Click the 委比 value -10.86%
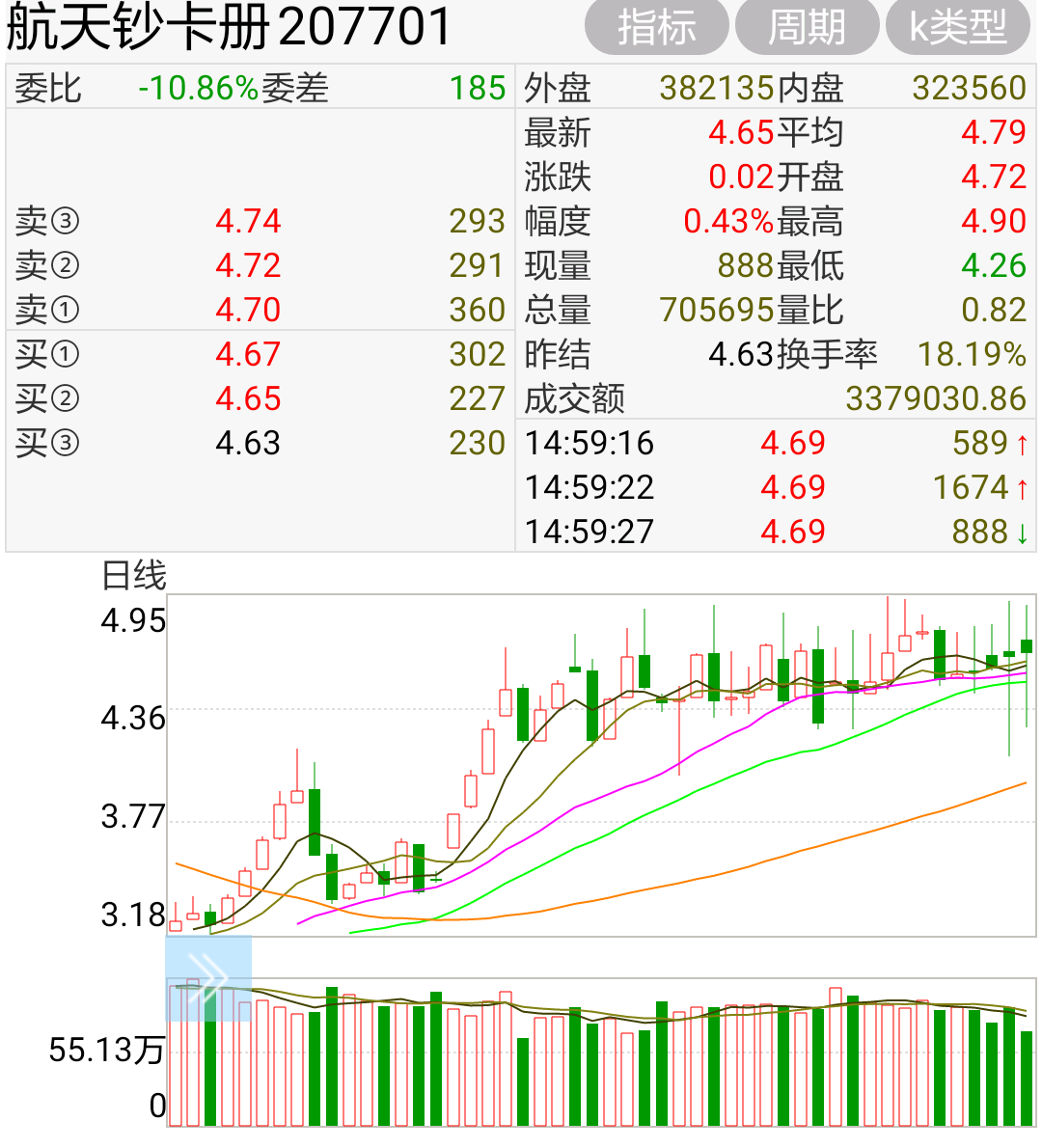Screen dimensions: 1042x1148 [199, 88]
